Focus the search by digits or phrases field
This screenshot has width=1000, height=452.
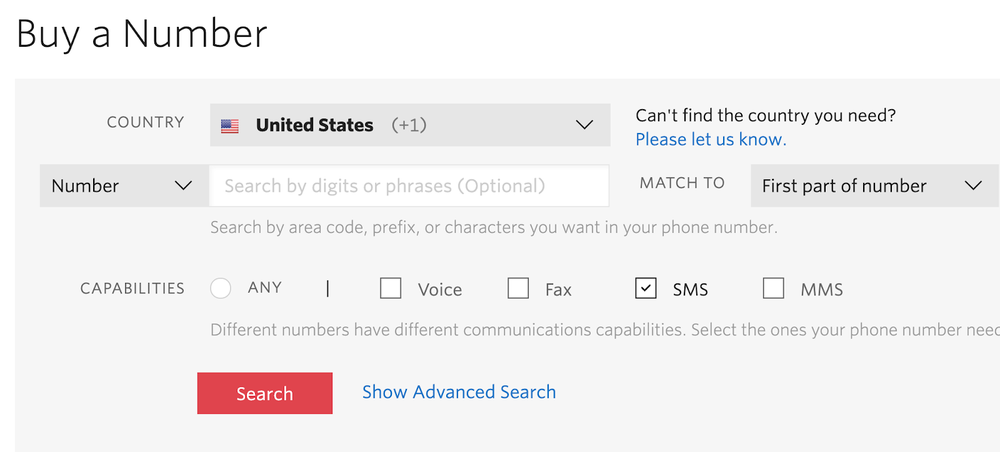click(x=409, y=186)
